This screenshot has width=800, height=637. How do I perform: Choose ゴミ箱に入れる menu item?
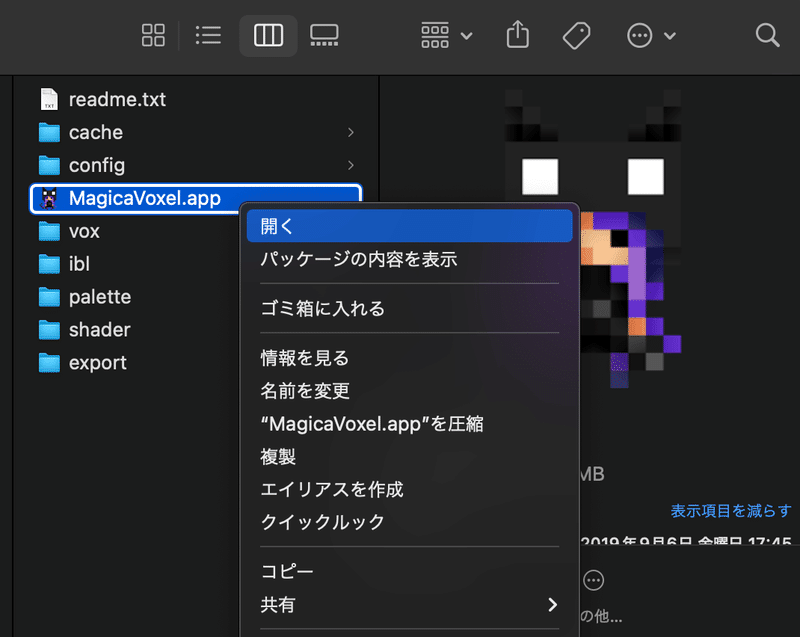[409, 308]
